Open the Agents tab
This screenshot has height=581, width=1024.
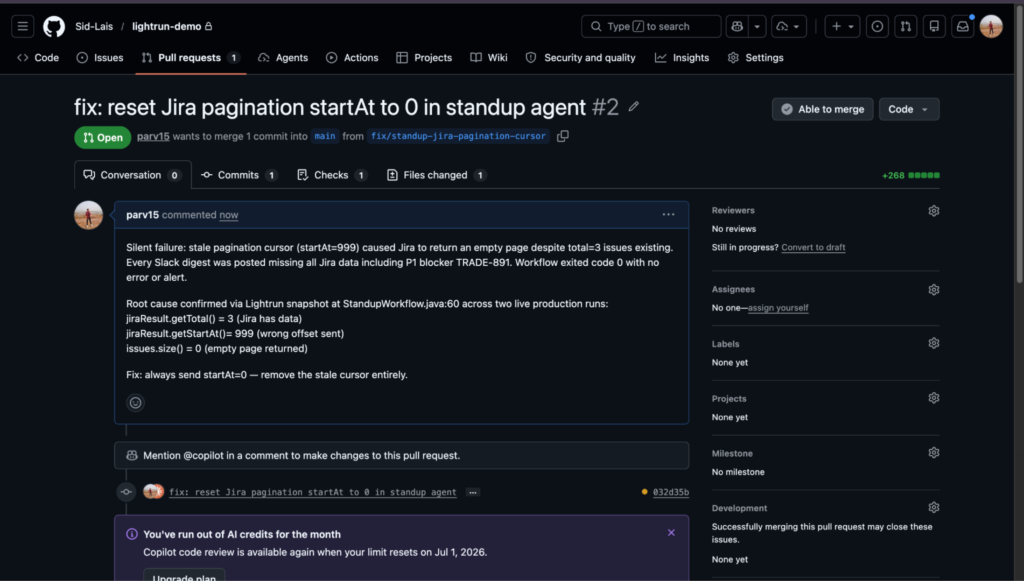283,57
